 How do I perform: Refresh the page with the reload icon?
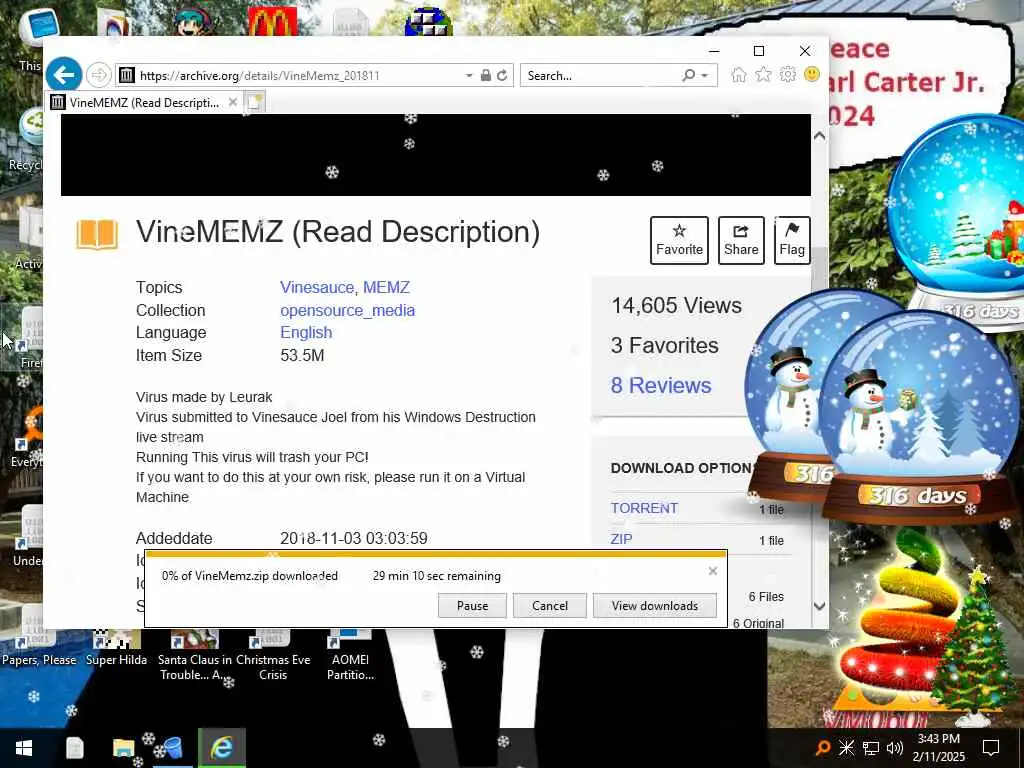[x=502, y=75]
